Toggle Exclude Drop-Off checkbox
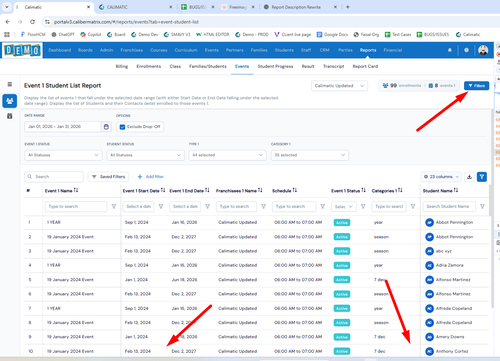The image size is (500, 361). (122, 127)
